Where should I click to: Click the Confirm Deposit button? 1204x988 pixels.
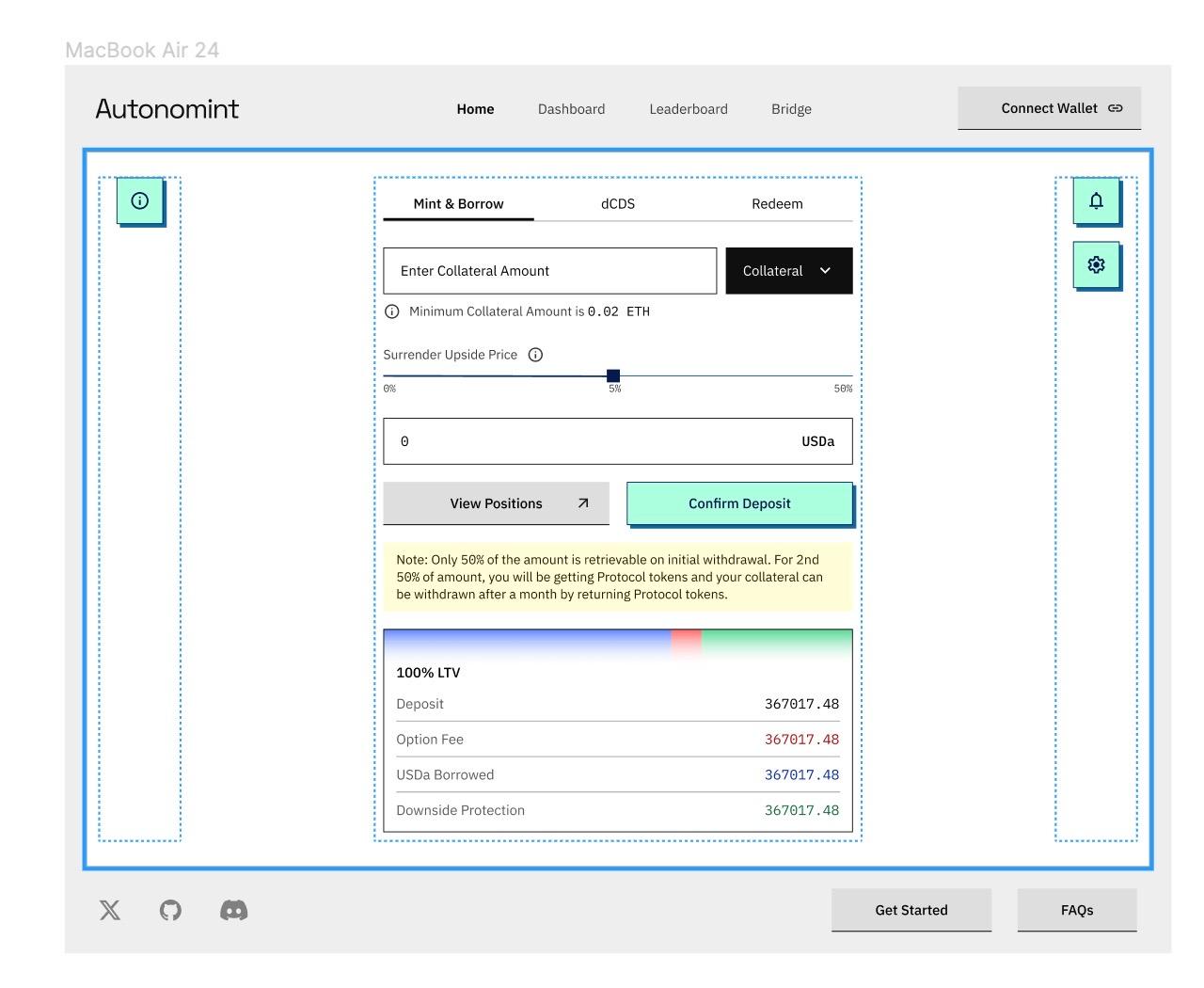739,503
